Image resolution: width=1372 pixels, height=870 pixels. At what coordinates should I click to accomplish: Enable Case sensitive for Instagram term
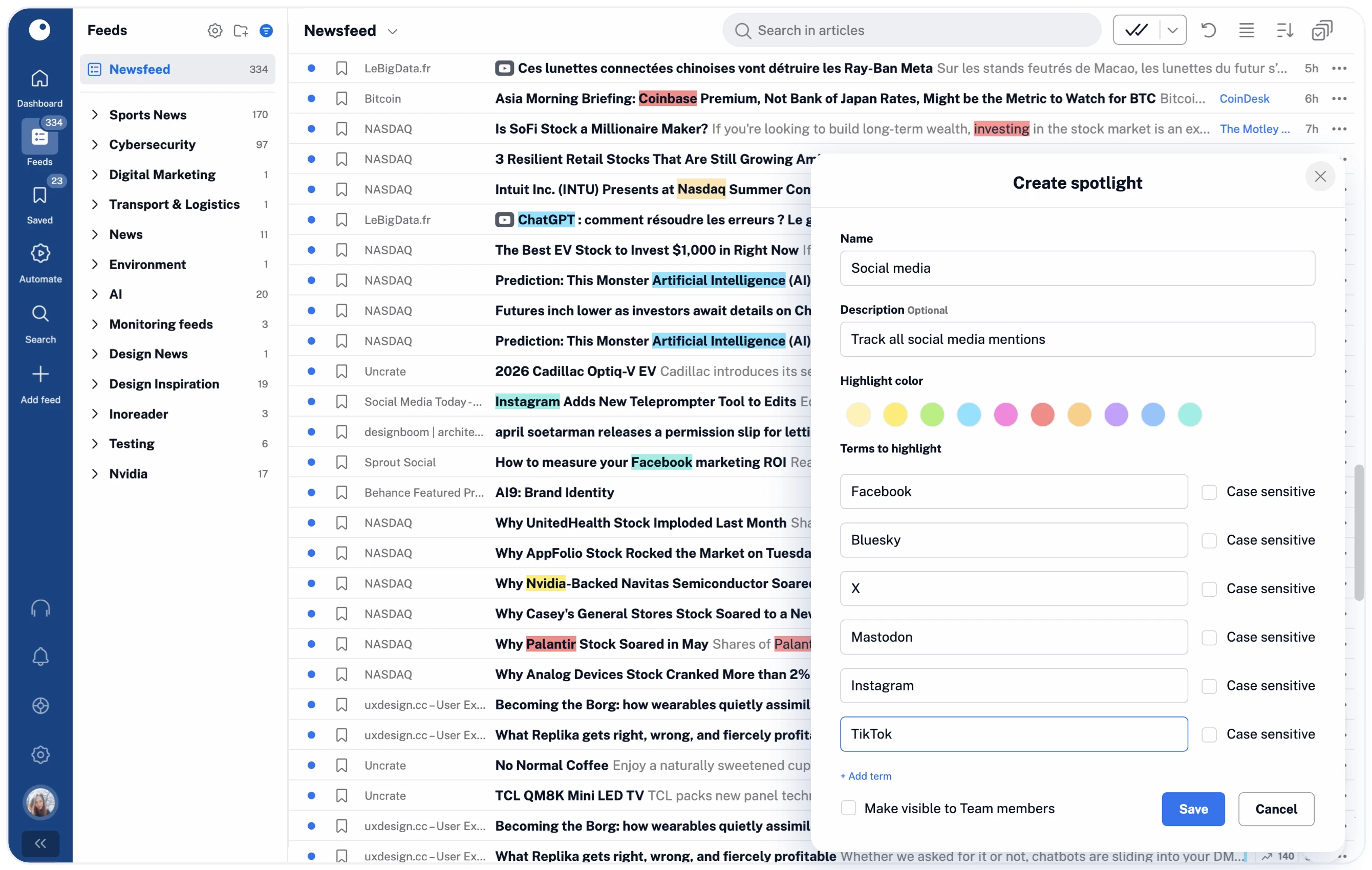click(1209, 686)
